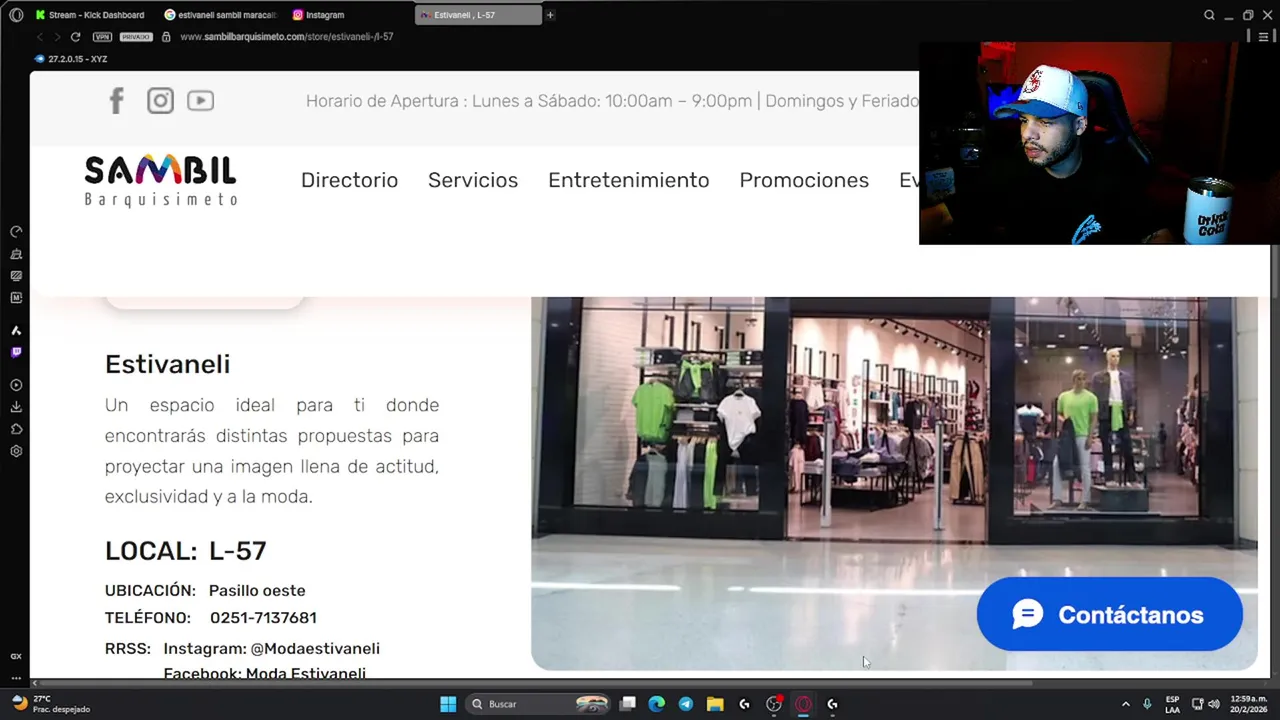Click the Pasillo oeste location text
The image size is (1280, 720).
[257, 591]
